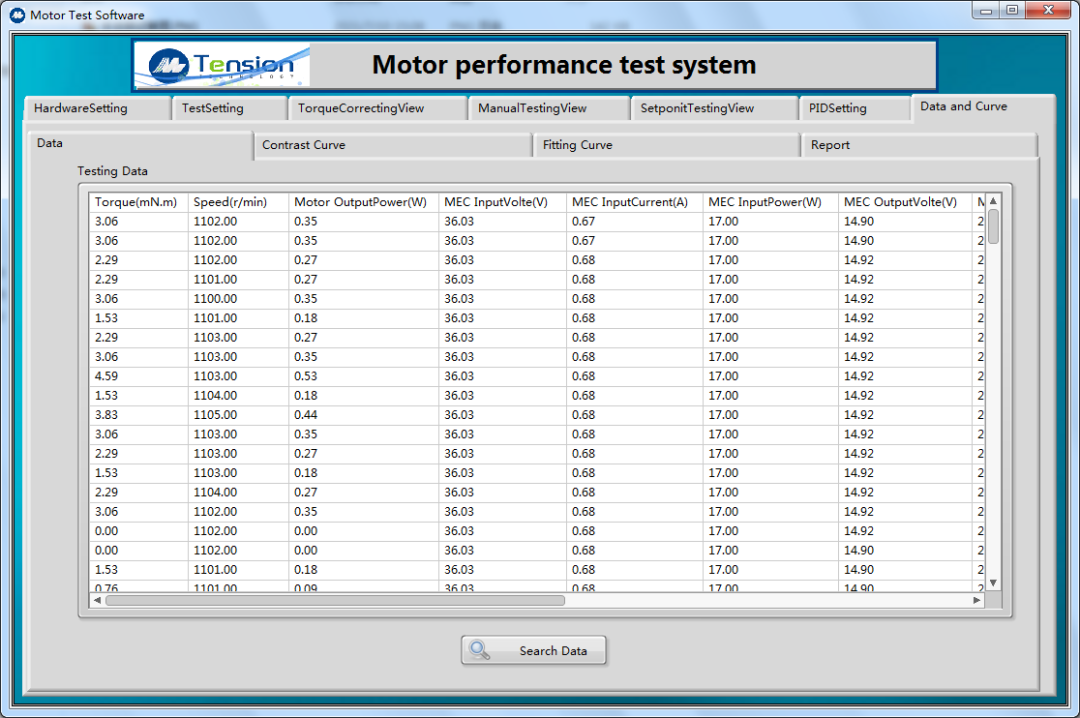Select the speed cell showing 1100.00

click(x=238, y=299)
